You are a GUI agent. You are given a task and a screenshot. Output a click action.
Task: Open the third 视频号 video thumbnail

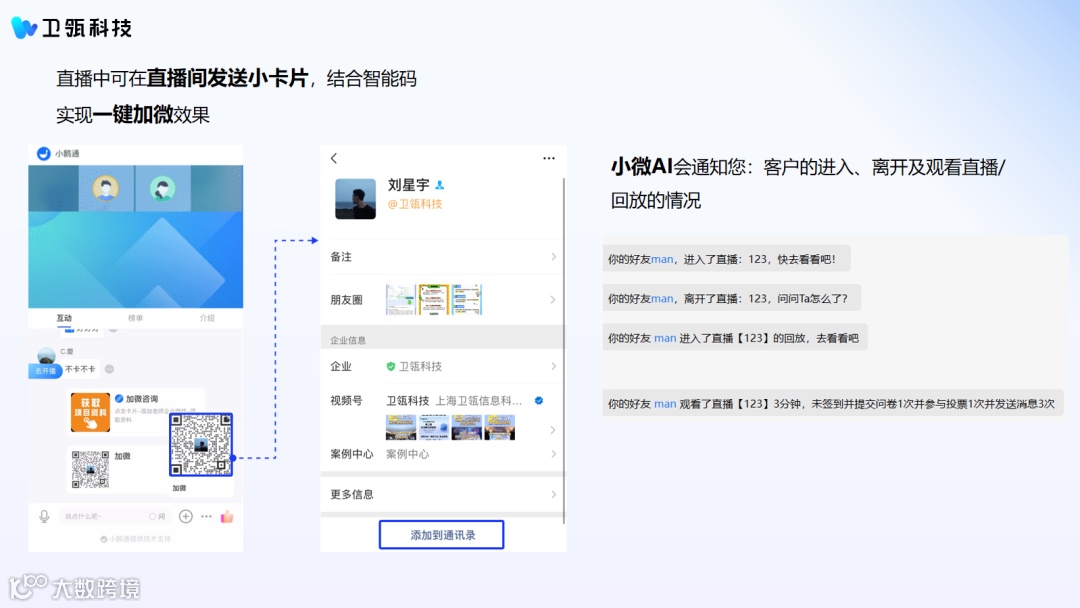(467, 427)
